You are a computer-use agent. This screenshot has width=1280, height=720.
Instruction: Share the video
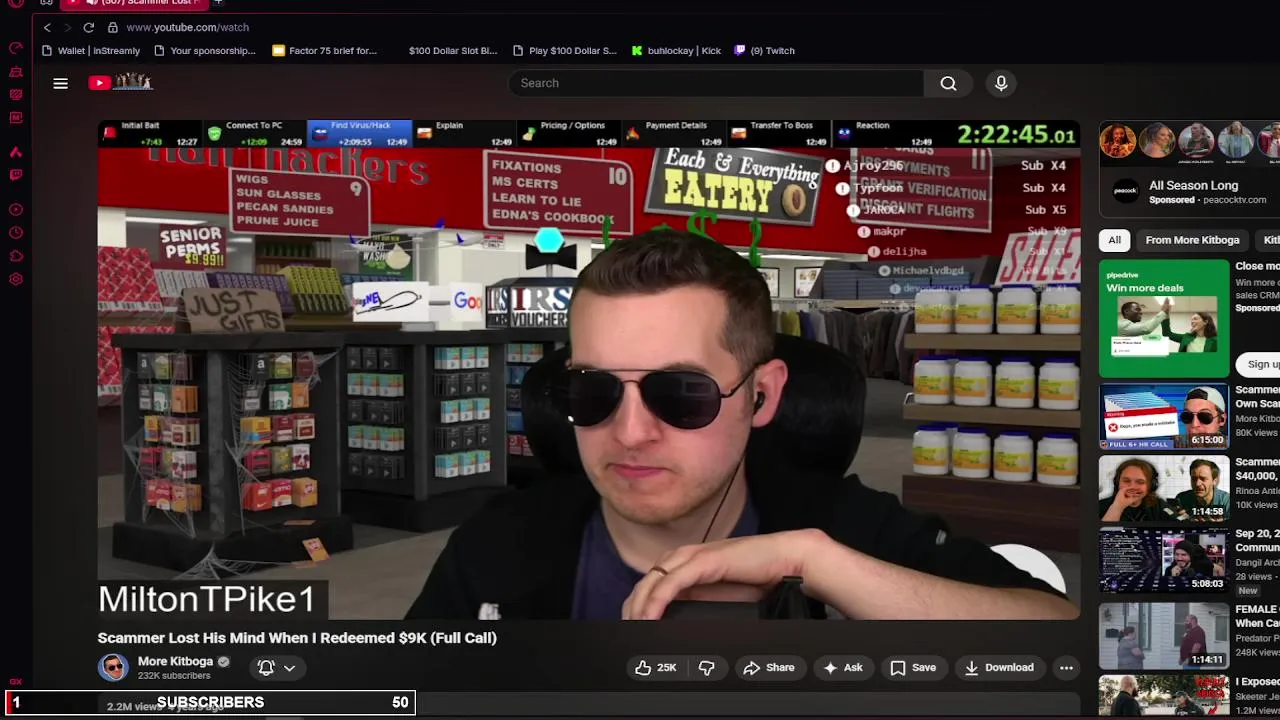click(769, 667)
